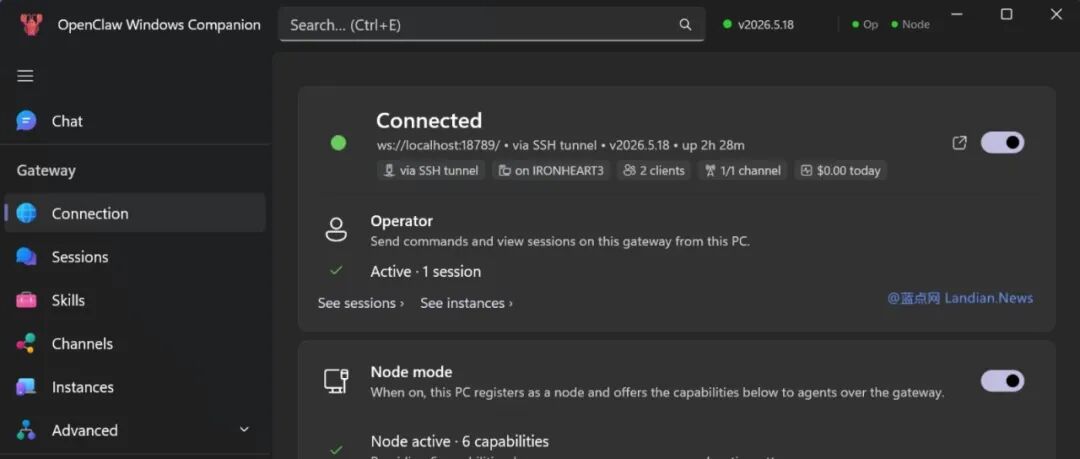Image resolution: width=1080 pixels, height=459 pixels.
Task: Expand the Advanced section chevron
Action: pyautogui.click(x=244, y=429)
